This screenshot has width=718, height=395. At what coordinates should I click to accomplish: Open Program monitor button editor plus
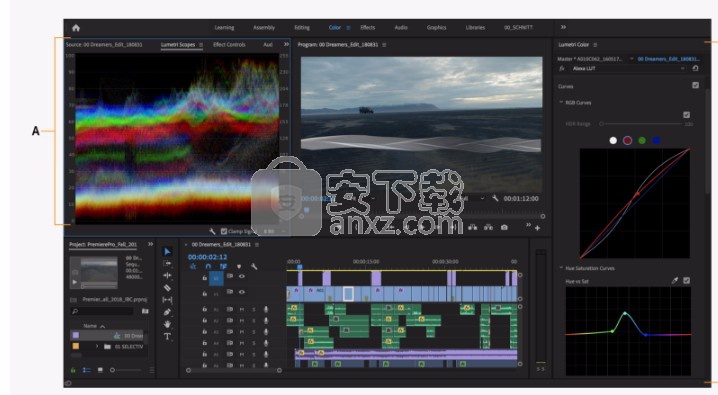(537, 228)
